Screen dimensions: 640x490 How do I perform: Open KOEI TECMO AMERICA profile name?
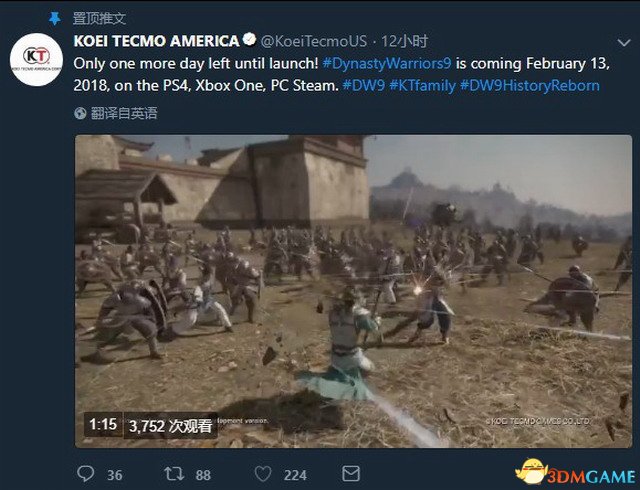click(x=157, y=41)
